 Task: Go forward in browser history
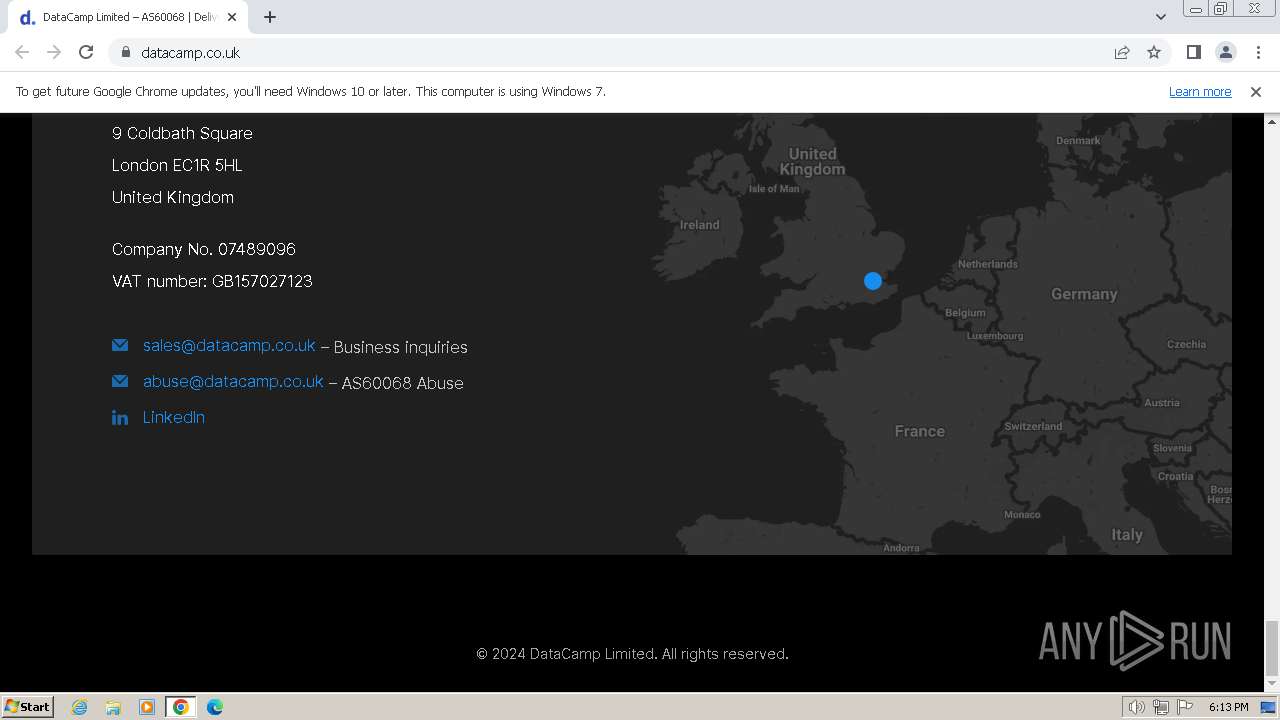pyautogui.click(x=54, y=52)
